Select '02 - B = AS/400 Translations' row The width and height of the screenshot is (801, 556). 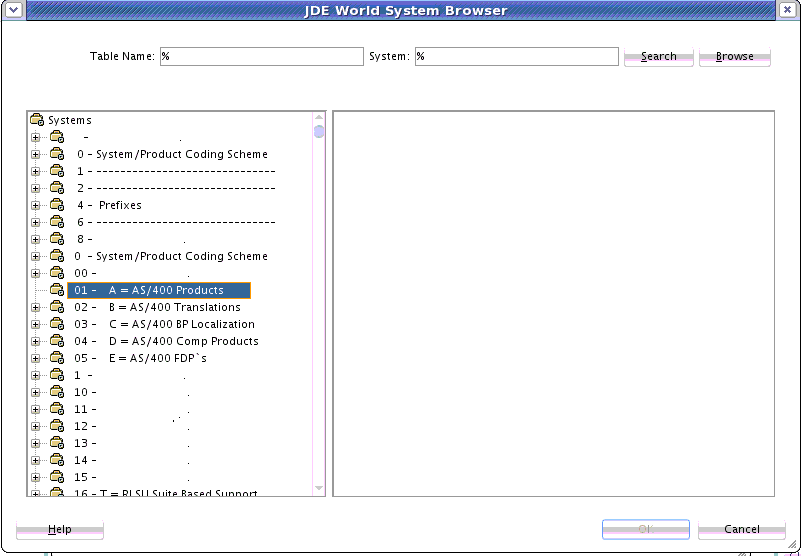click(x=157, y=307)
